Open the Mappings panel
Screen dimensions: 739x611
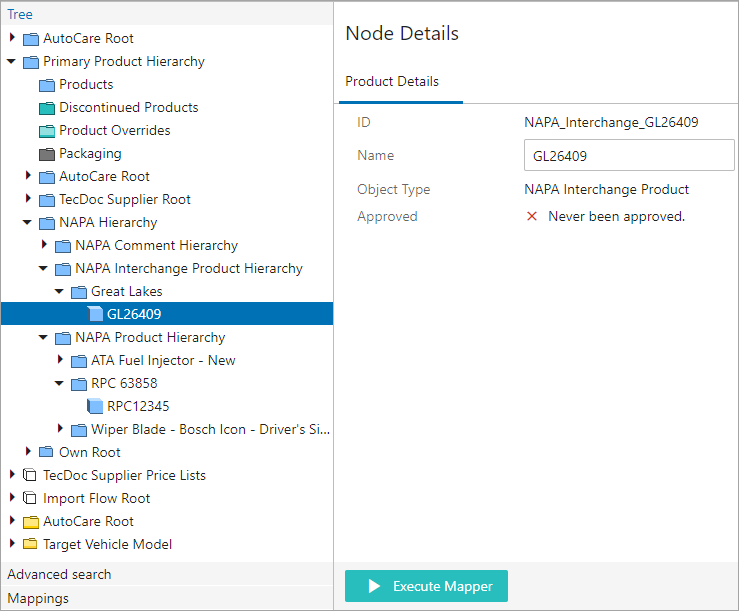[38, 598]
